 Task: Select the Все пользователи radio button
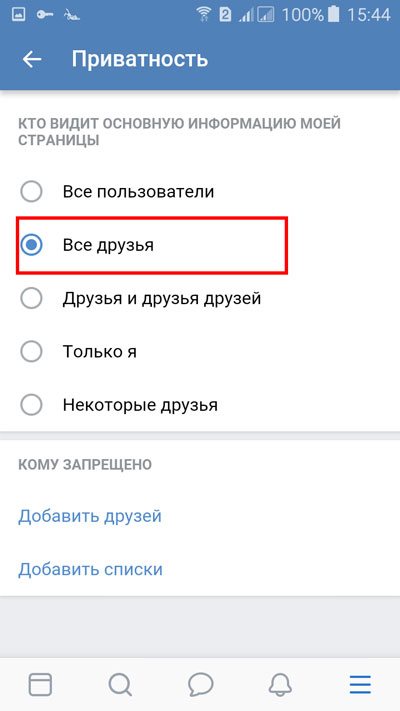[31, 192]
